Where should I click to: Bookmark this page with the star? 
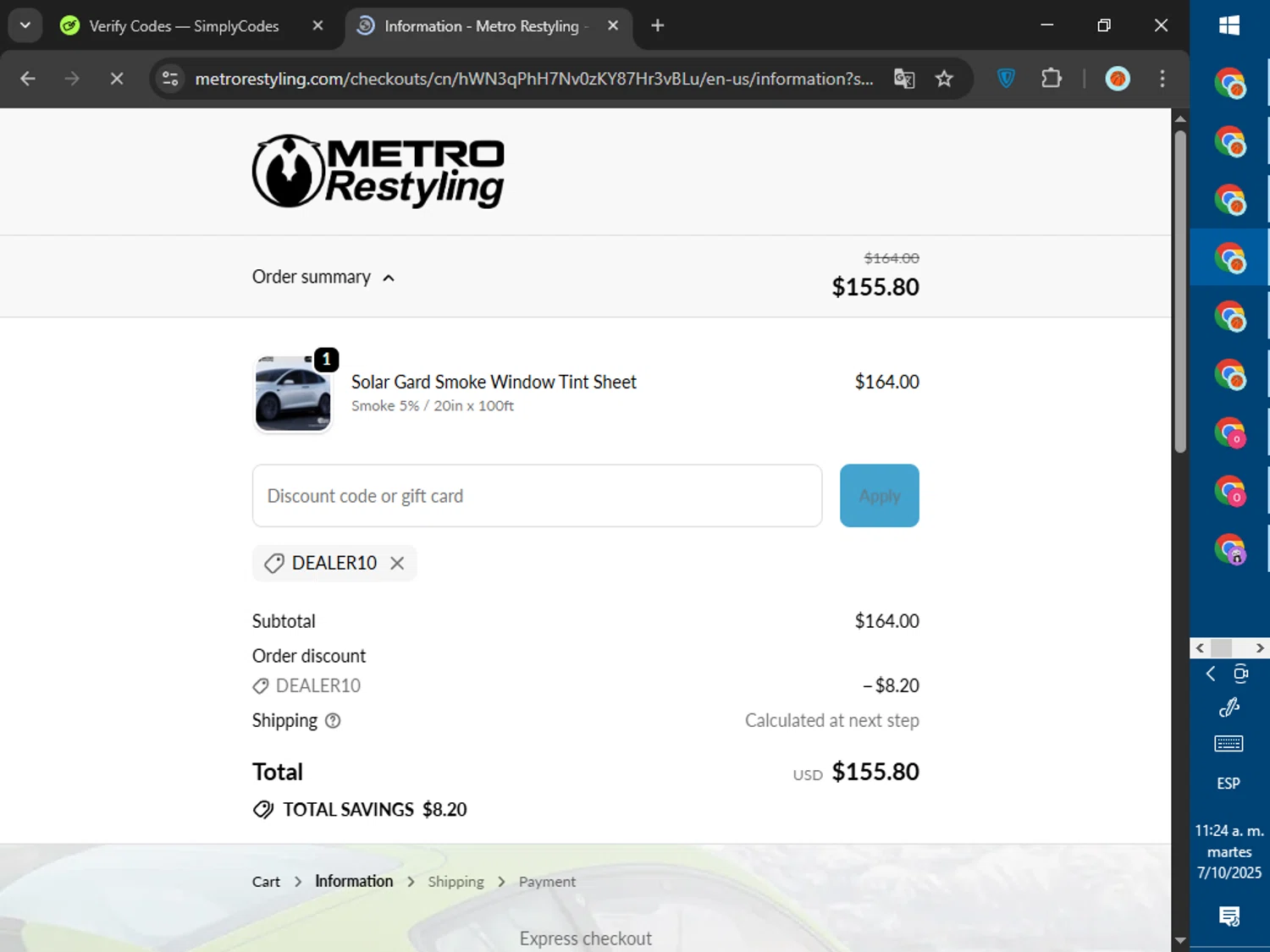pyautogui.click(x=944, y=79)
